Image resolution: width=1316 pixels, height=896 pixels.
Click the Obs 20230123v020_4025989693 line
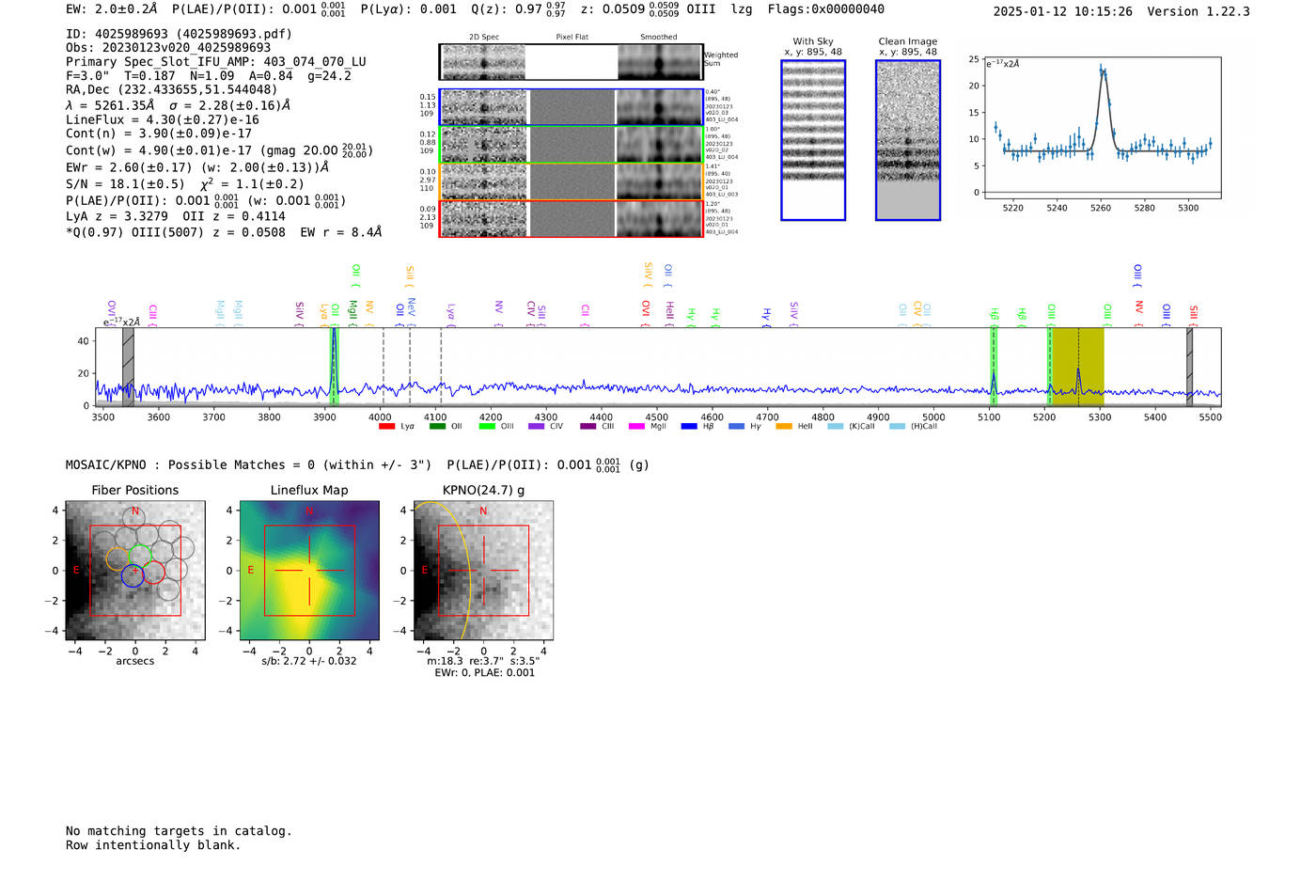click(x=168, y=48)
